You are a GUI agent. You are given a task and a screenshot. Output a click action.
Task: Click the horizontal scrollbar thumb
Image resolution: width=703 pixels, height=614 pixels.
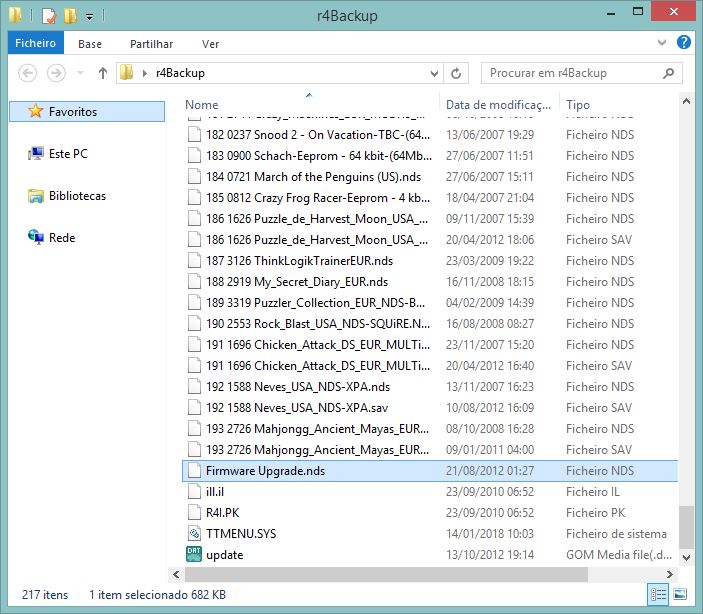386,575
